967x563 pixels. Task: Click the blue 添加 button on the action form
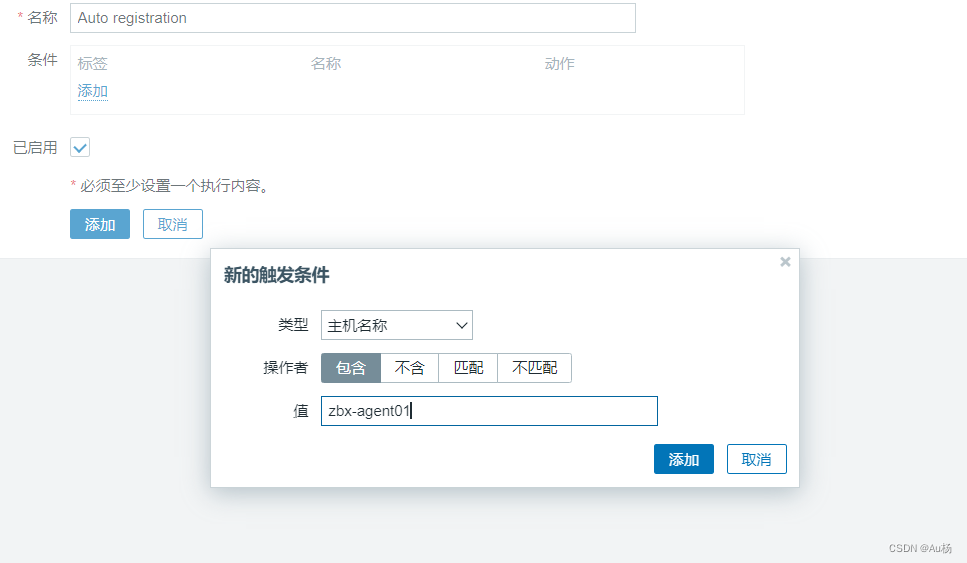coord(100,224)
